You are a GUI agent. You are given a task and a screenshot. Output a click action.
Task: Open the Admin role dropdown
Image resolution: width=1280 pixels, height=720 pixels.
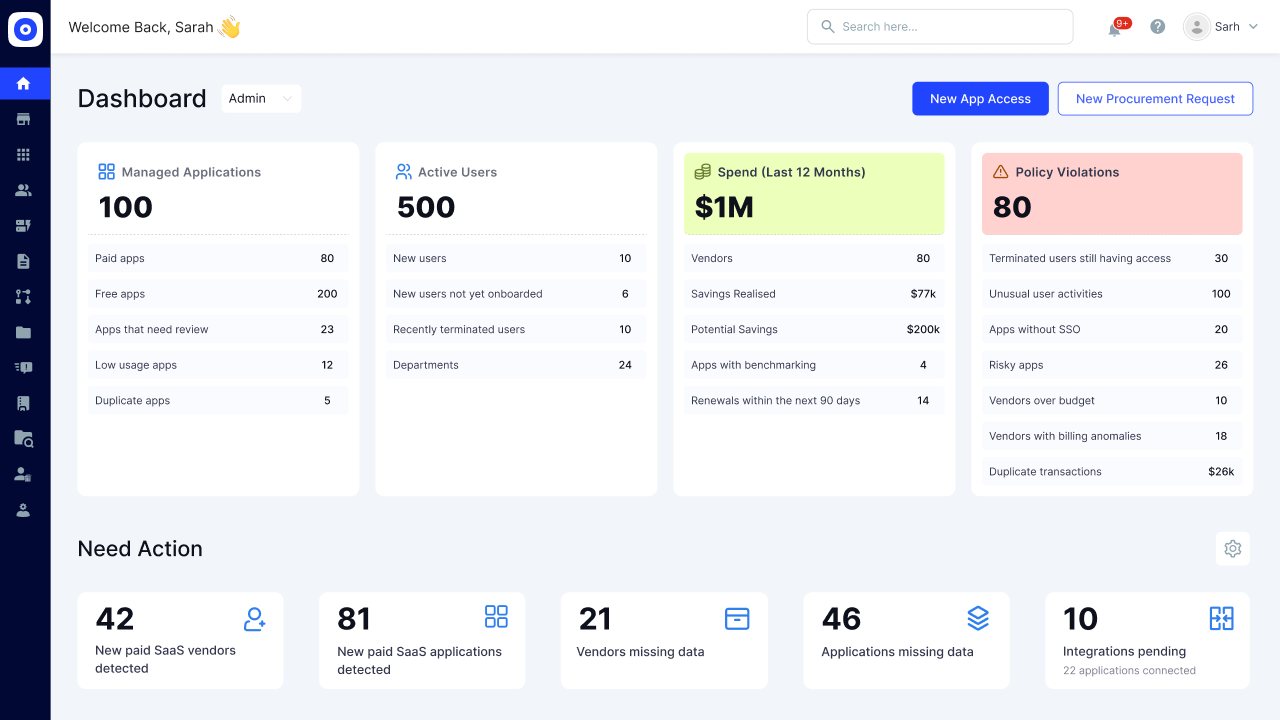[260, 98]
